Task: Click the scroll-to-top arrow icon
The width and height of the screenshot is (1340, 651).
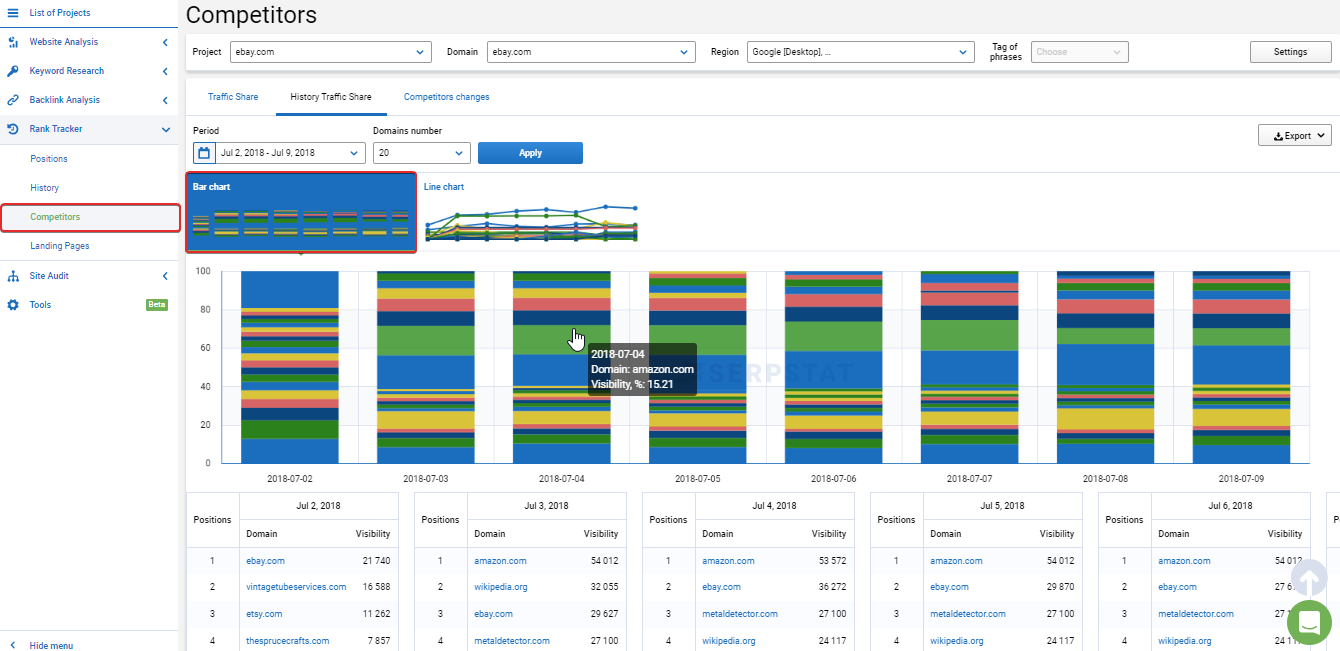Action: (1309, 578)
